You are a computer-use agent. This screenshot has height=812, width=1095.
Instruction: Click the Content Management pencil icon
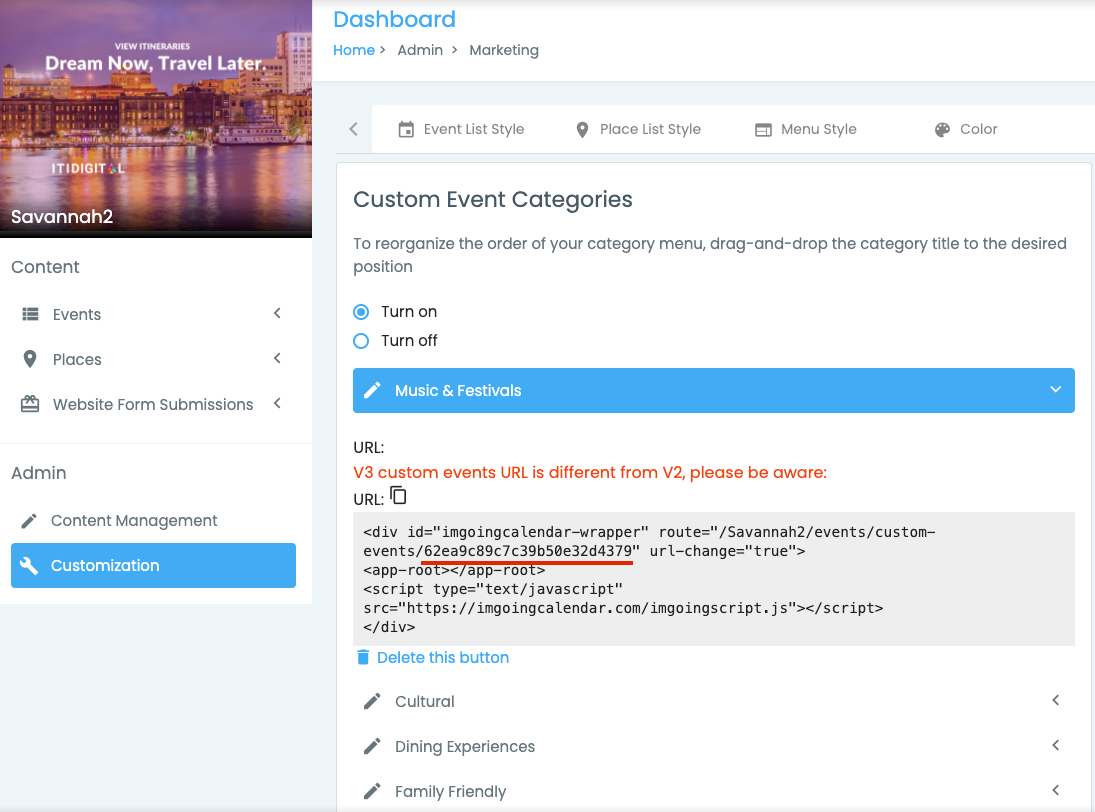tap(29, 521)
